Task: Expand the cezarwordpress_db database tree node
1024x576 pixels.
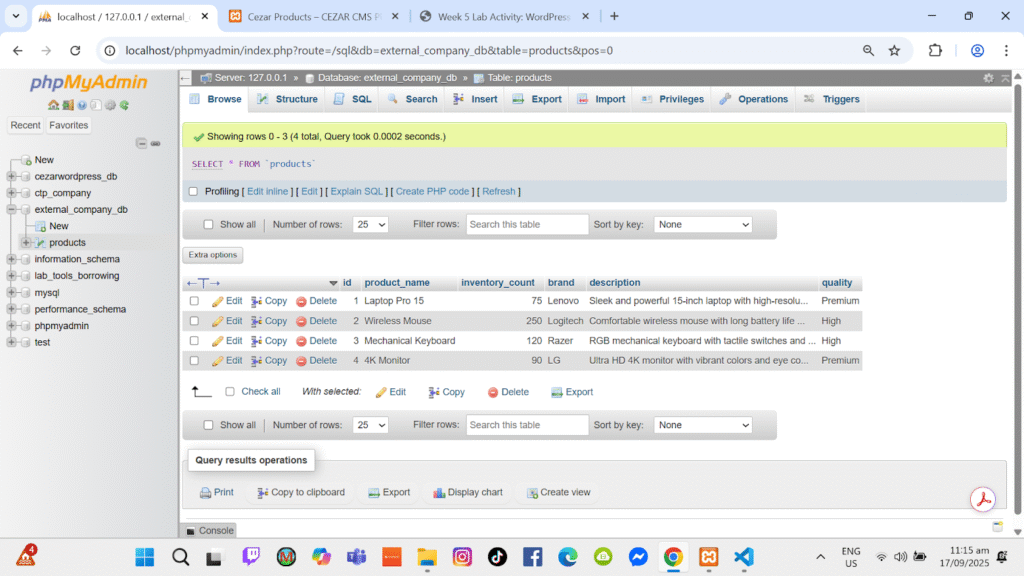Action: [x=11, y=177]
